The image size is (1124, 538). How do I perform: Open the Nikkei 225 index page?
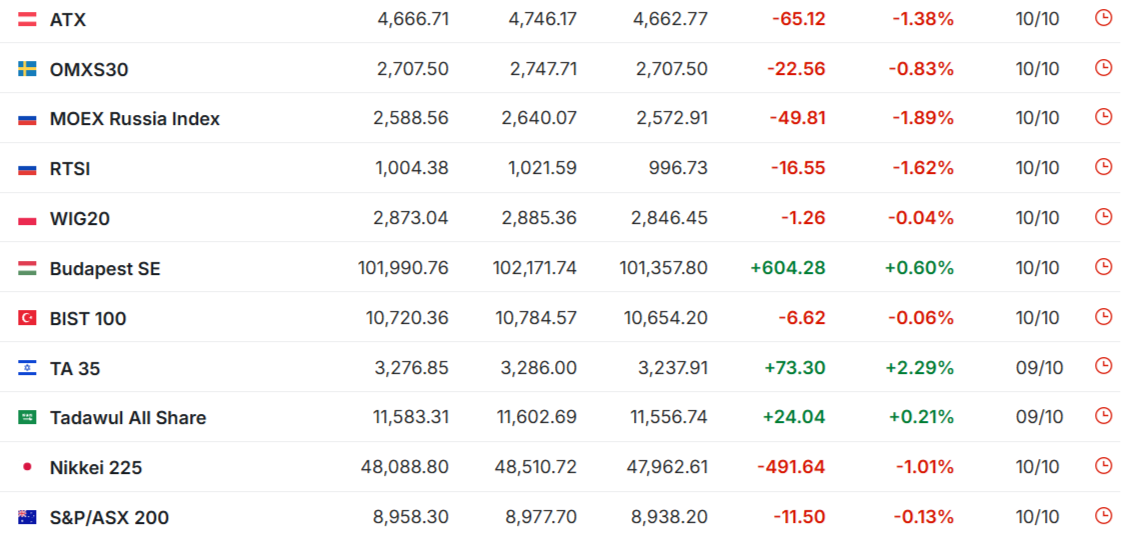click(96, 468)
